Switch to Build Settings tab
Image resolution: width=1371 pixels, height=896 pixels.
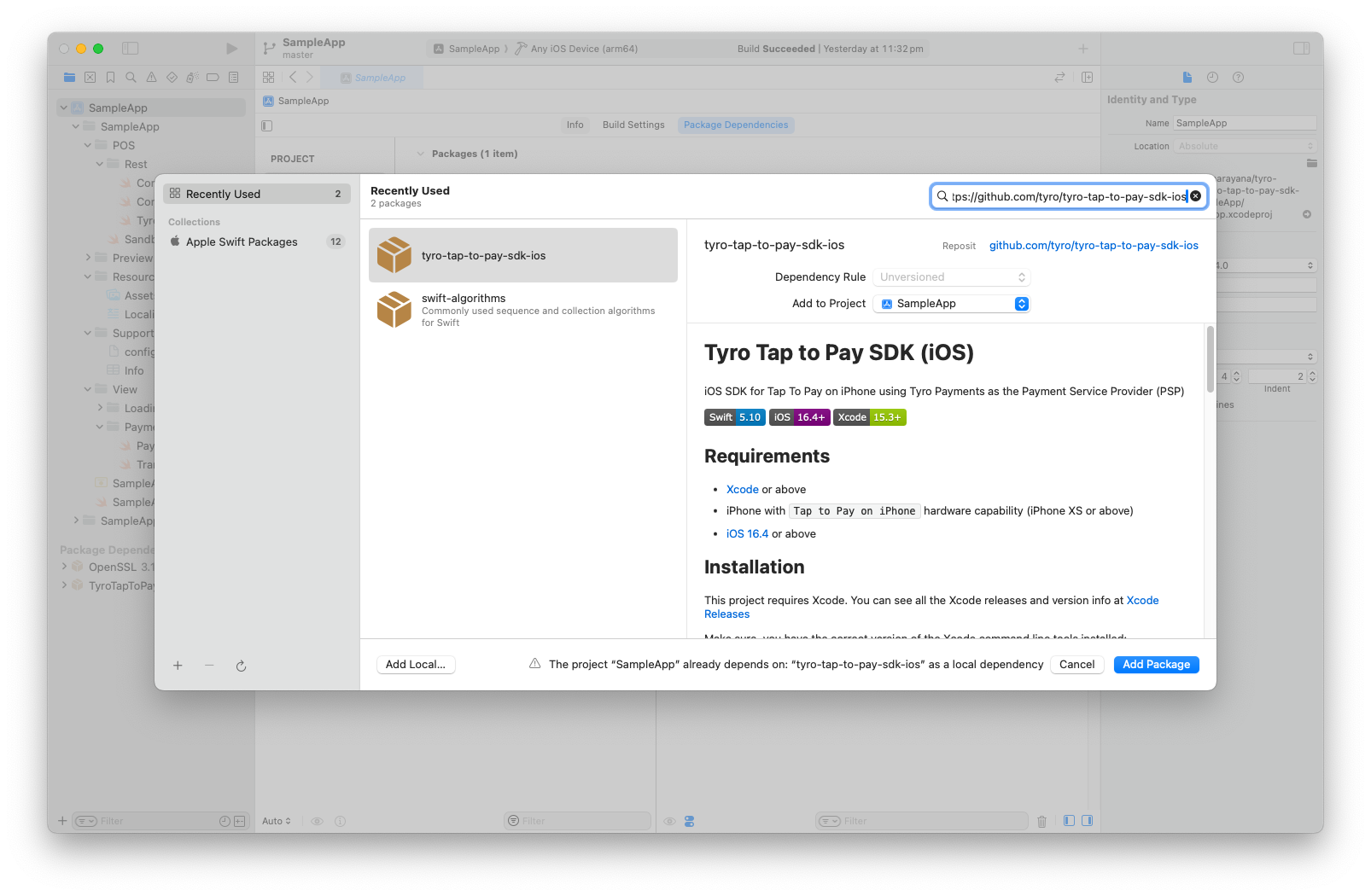[x=633, y=125]
